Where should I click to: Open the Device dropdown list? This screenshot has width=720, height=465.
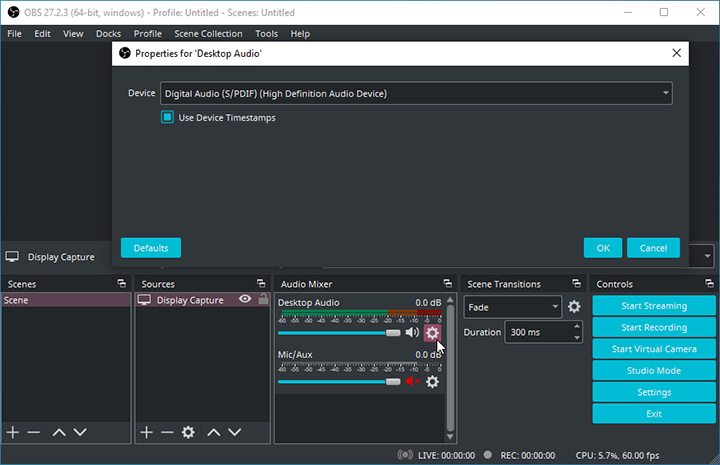[x=416, y=94]
